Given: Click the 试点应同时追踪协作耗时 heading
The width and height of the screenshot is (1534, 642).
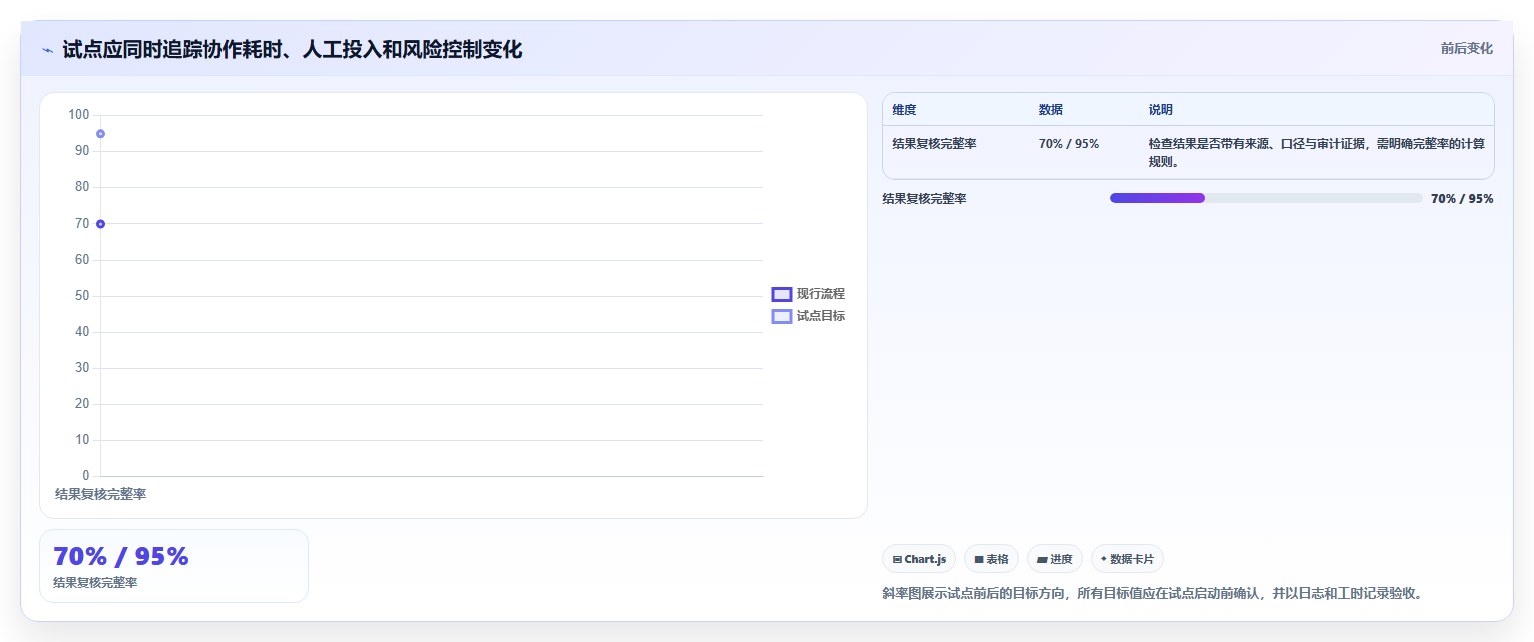Looking at the screenshot, I should click(292, 49).
